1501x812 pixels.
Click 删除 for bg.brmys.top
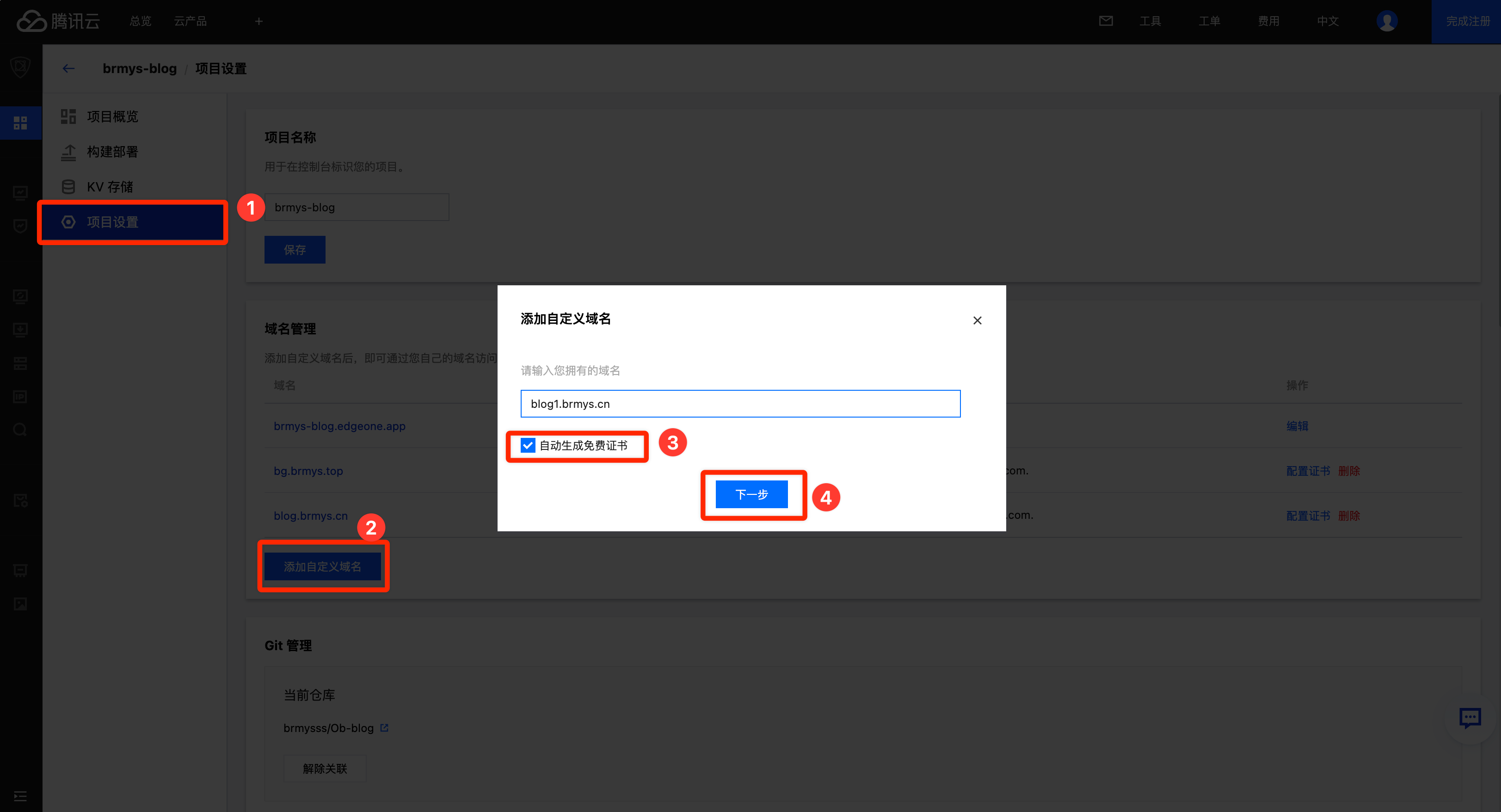(1349, 471)
